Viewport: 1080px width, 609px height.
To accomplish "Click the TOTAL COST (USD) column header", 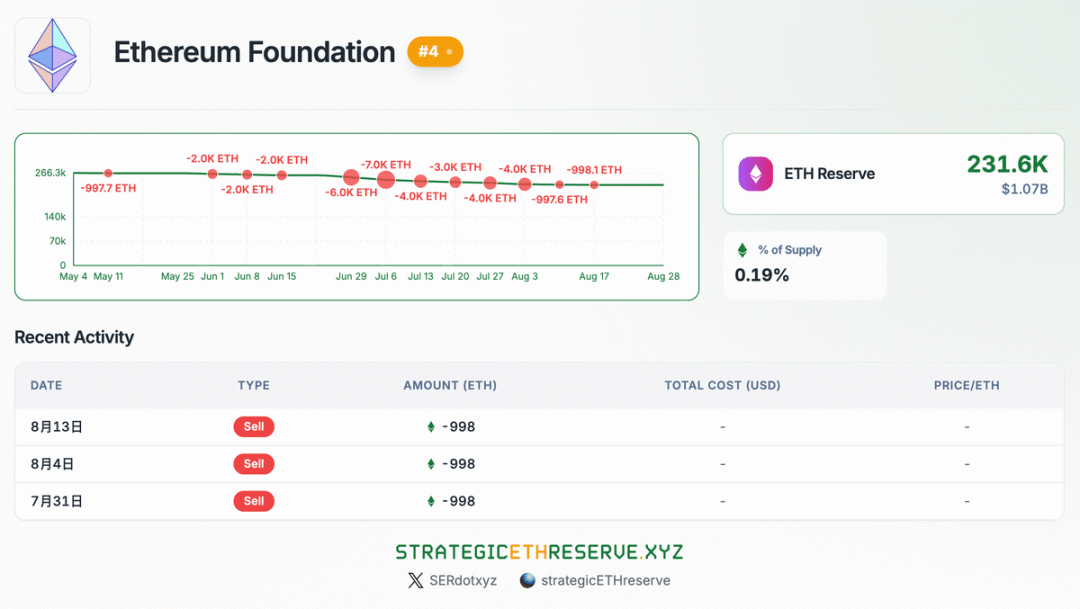I will pyautogui.click(x=722, y=385).
